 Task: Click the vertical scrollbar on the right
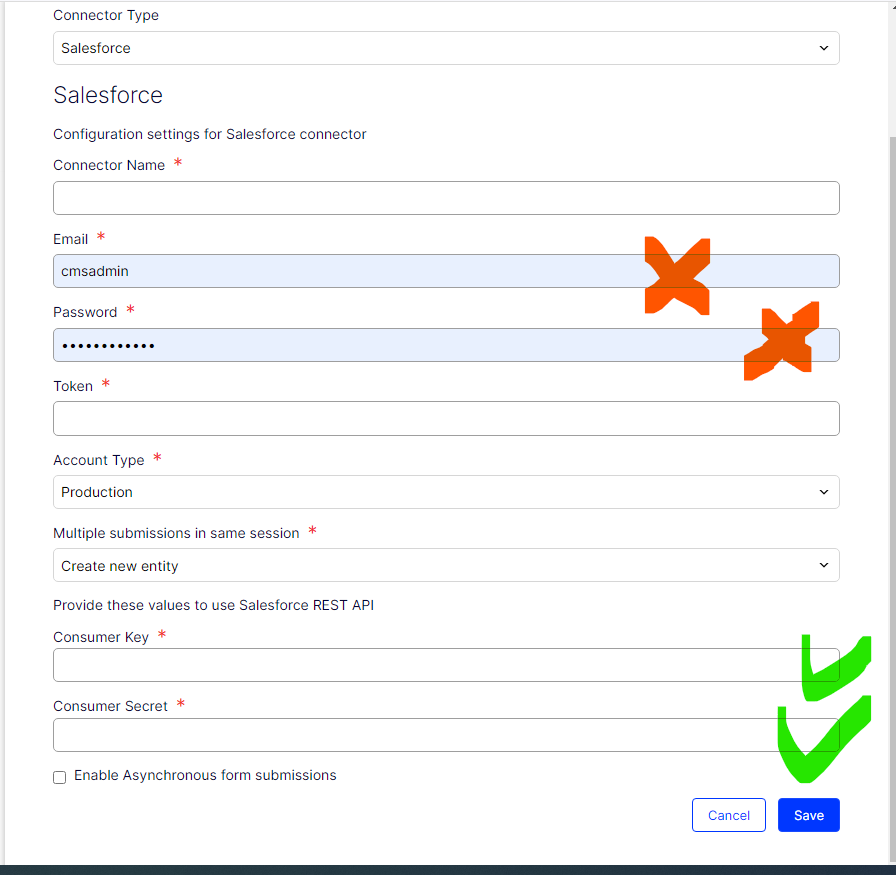coord(890,400)
